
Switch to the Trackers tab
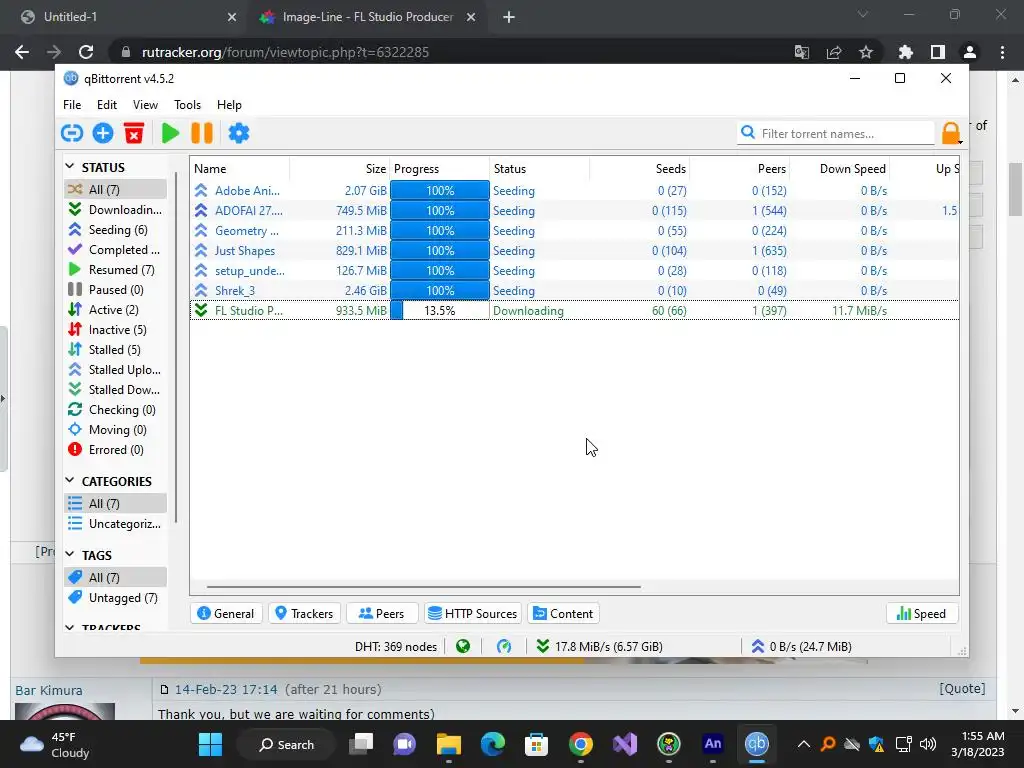point(304,614)
